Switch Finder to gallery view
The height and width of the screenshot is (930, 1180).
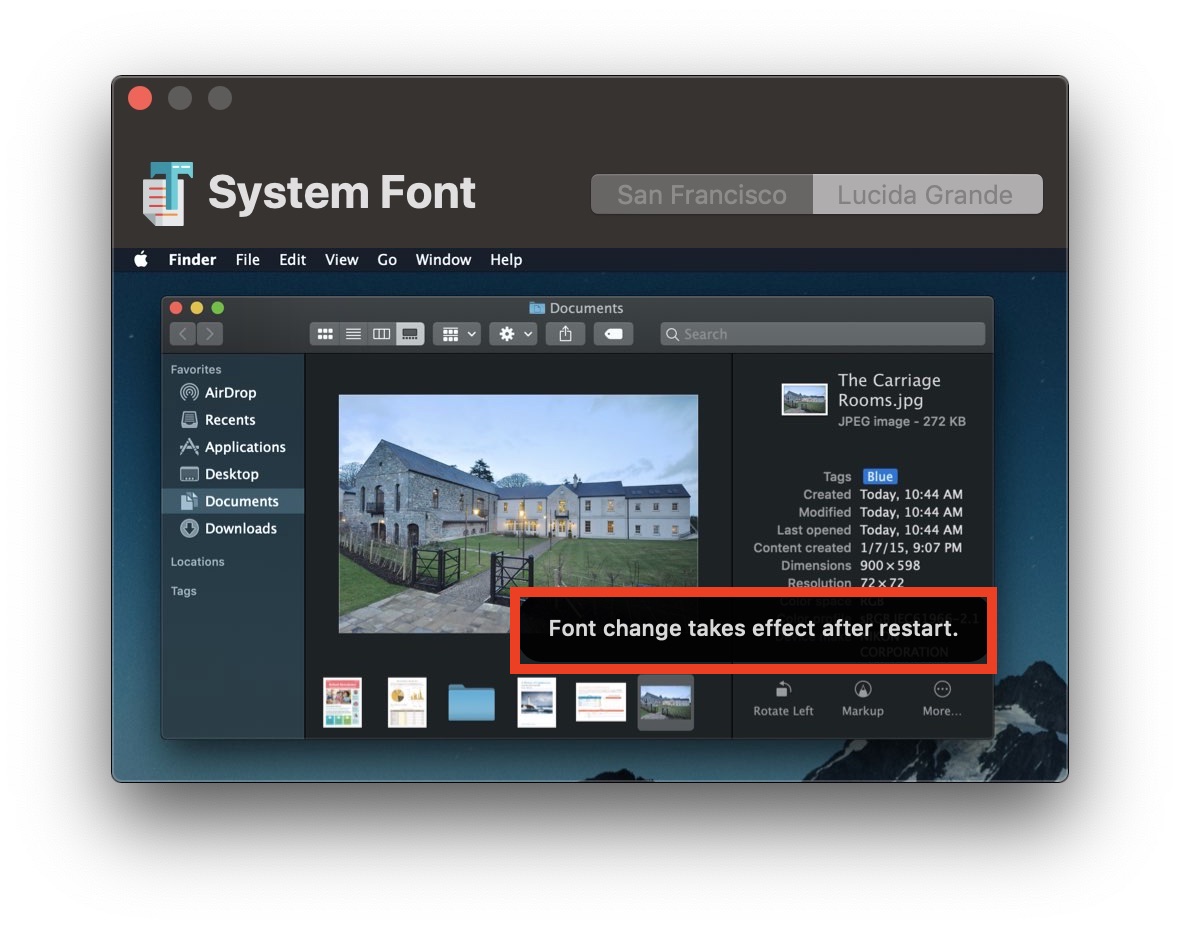[410, 334]
